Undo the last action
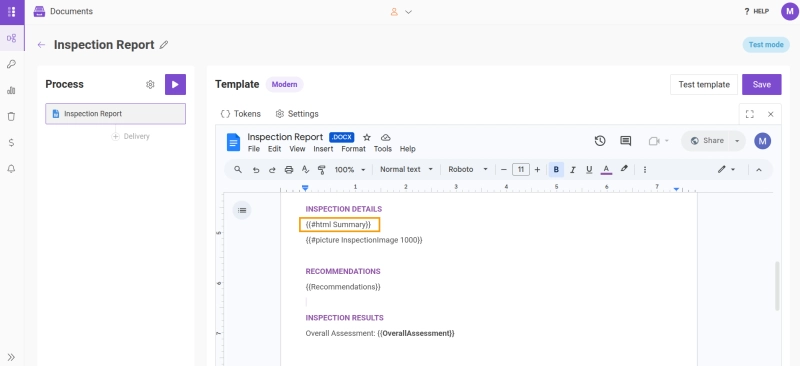 tap(256, 169)
